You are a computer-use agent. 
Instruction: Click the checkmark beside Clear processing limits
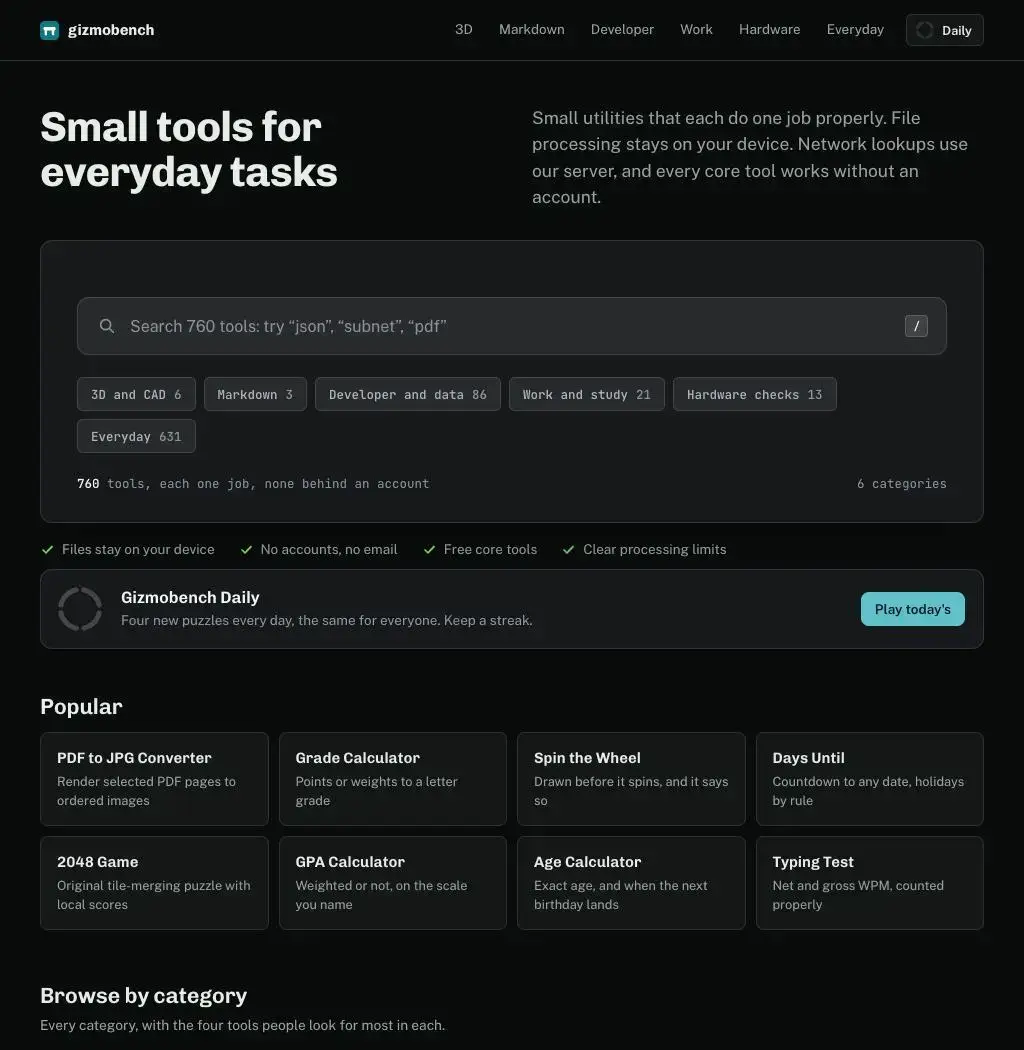(x=569, y=550)
